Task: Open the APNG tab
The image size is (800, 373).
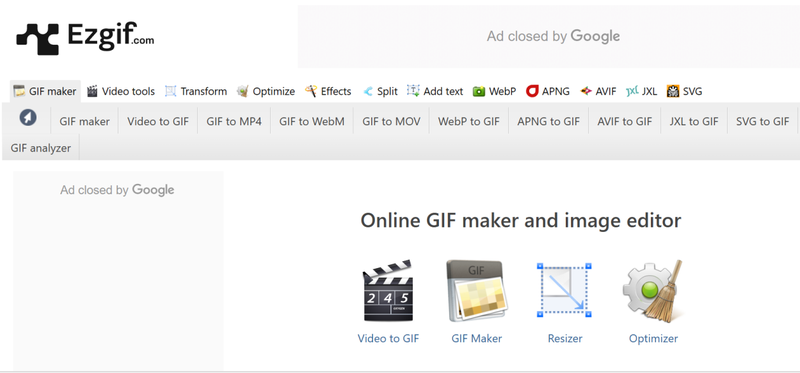Action: pyautogui.click(x=548, y=91)
